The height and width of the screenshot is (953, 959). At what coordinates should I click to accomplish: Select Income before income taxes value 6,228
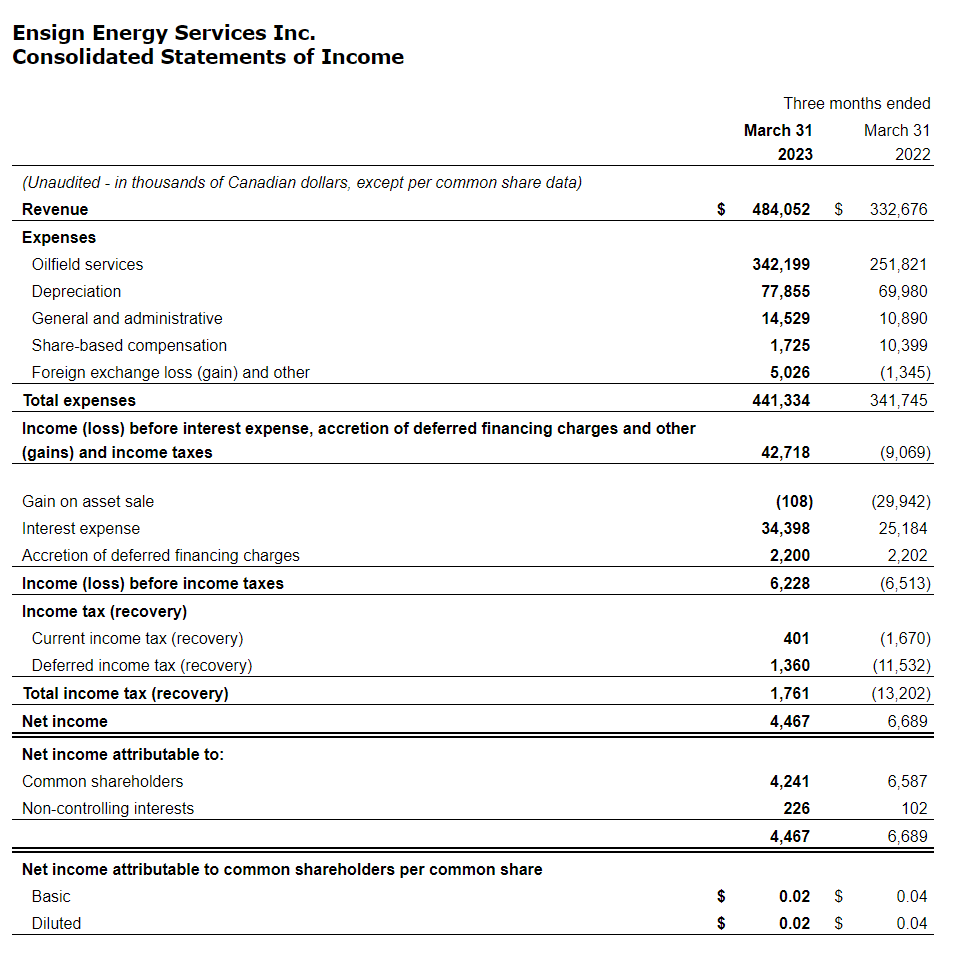[790, 584]
